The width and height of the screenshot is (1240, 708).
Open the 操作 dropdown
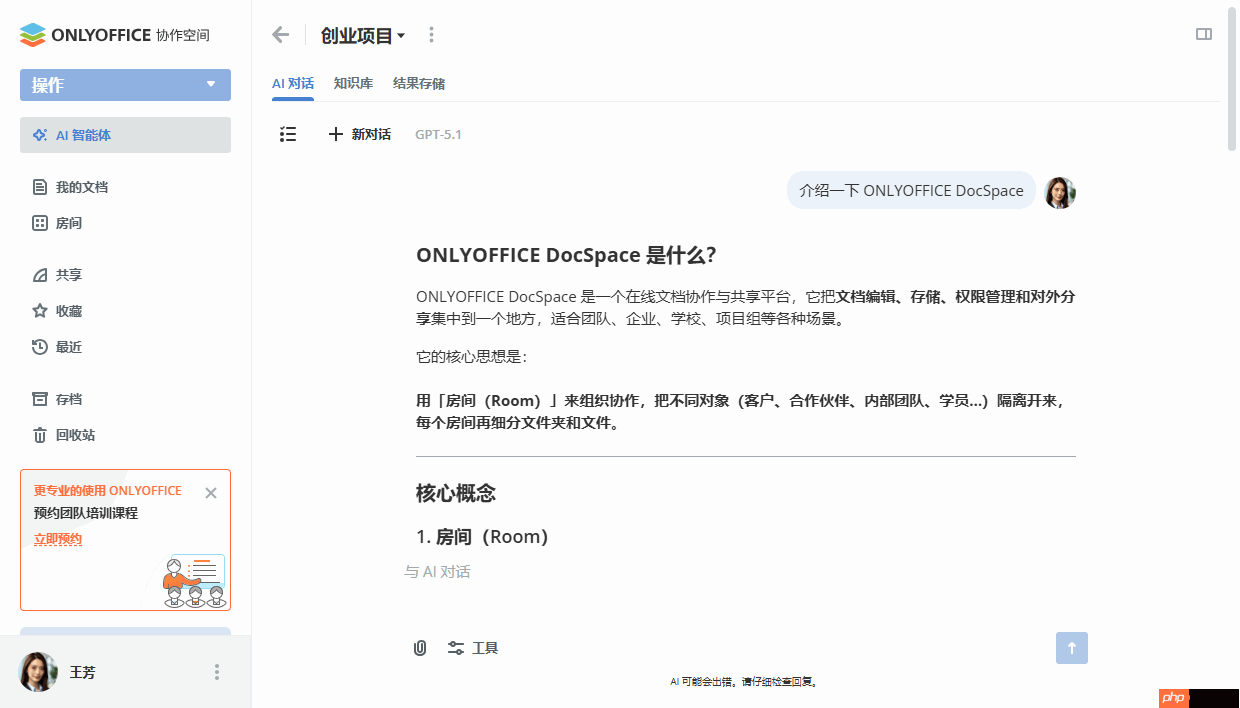[125, 85]
